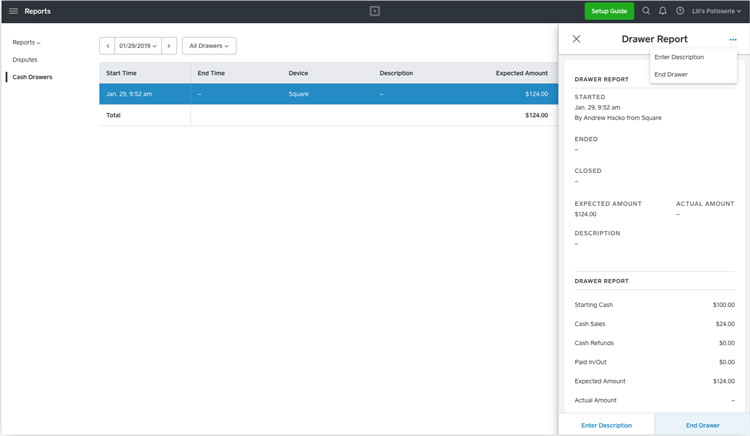Go to next date arrow
The height and width of the screenshot is (436, 750).
click(x=169, y=46)
